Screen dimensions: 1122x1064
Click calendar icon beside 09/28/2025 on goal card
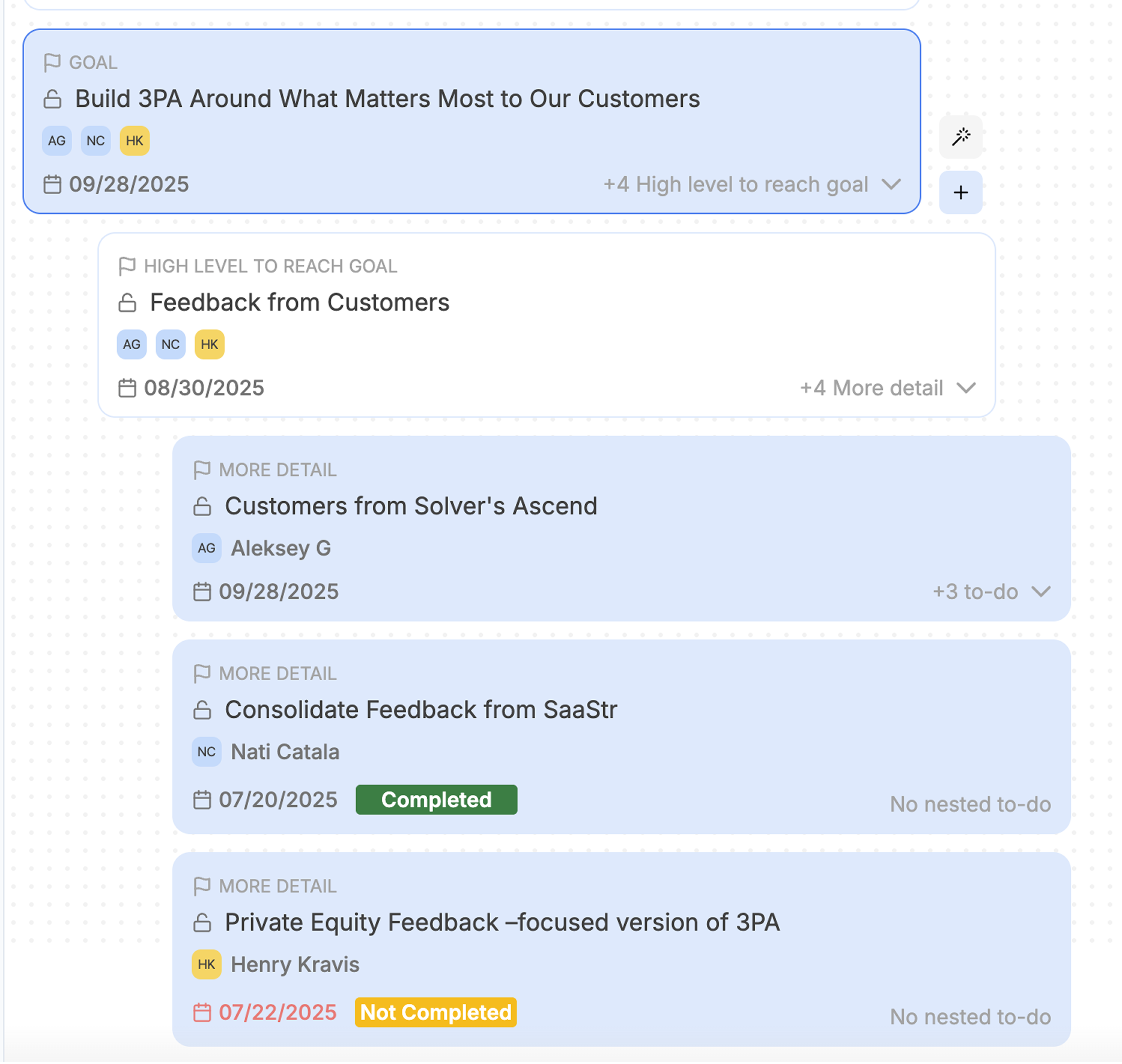pyautogui.click(x=53, y=184)
